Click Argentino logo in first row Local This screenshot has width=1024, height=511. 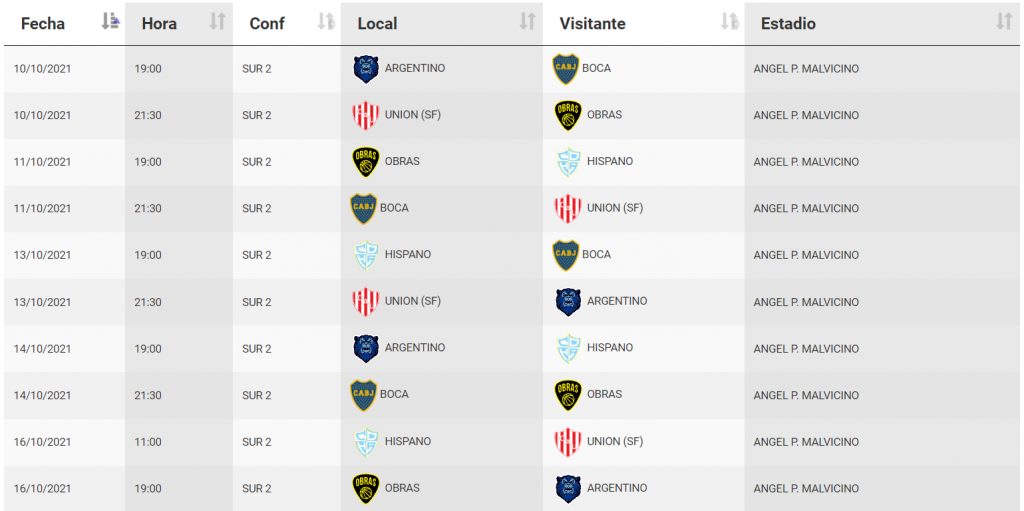(x=366, y=69)
